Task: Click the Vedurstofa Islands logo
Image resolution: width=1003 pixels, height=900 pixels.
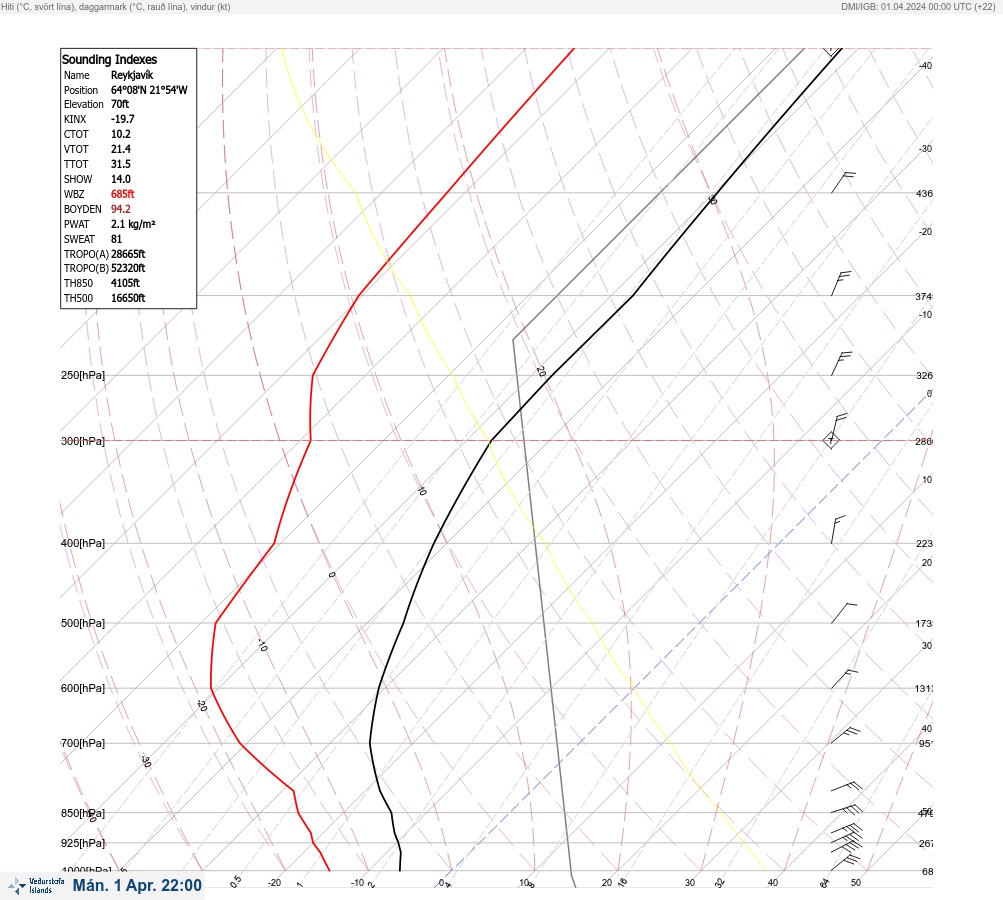Action: [36, 885]
